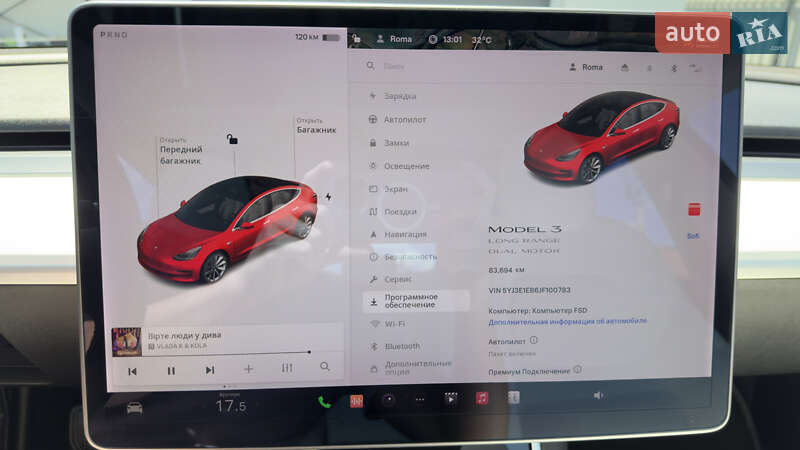Tap info icon beside Автопилот
The width and height of the screenshot is (800, 450).
coord(533,340)
